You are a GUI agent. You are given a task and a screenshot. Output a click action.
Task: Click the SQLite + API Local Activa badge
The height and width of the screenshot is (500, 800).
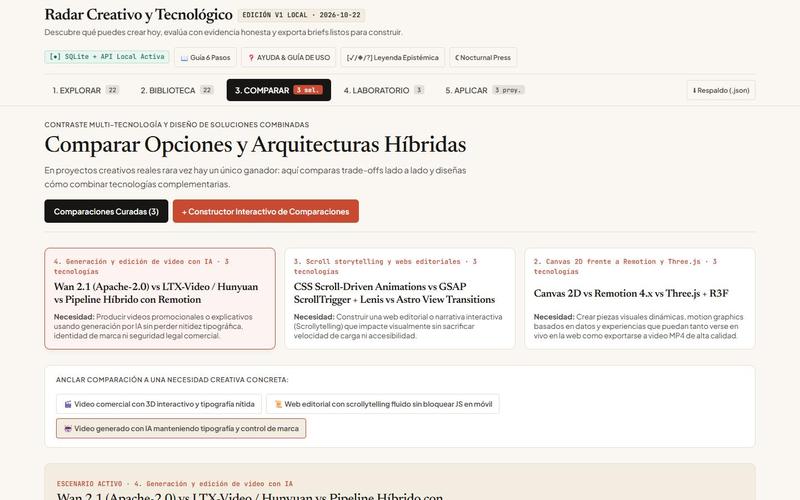tap(107, 57)
